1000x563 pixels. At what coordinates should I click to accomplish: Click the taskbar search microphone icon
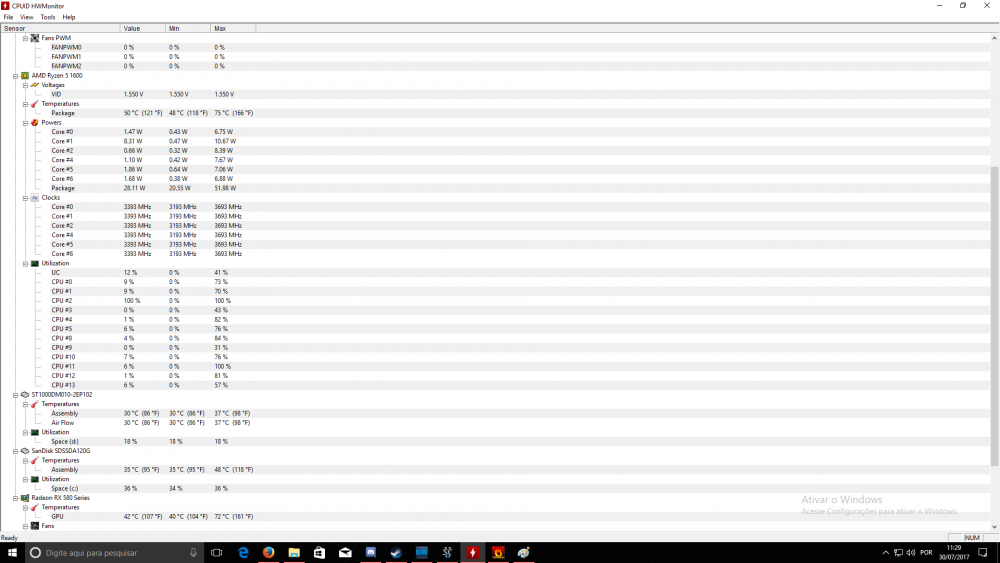193,553
